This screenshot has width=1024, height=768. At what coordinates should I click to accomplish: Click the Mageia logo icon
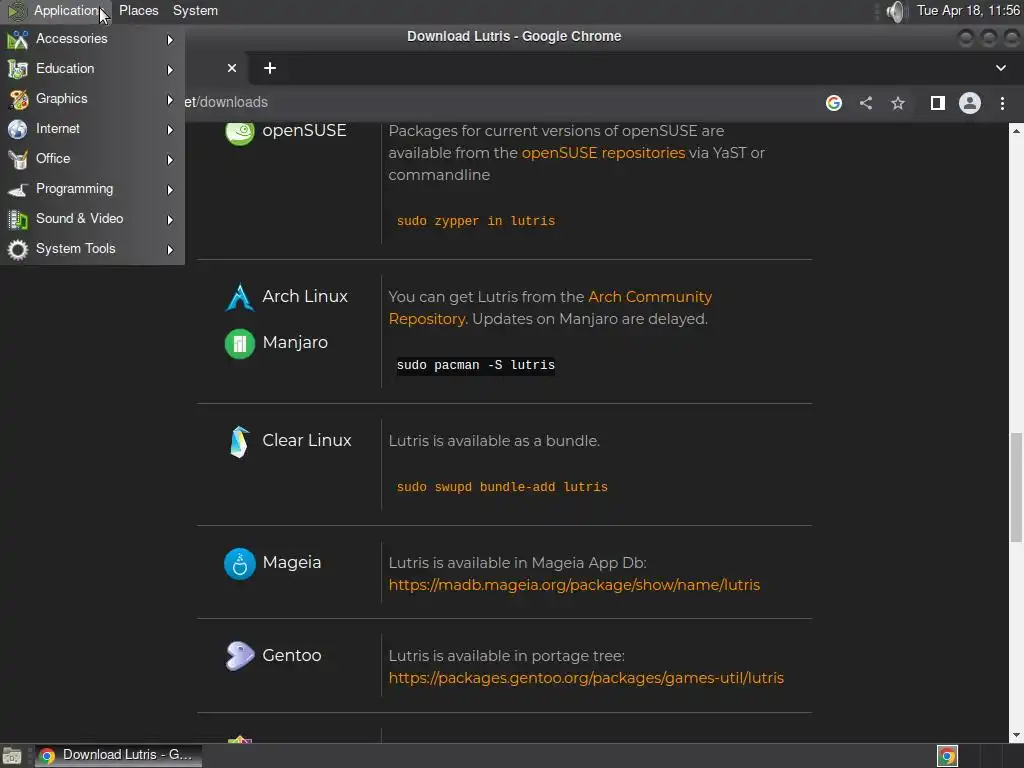[240, 564]
